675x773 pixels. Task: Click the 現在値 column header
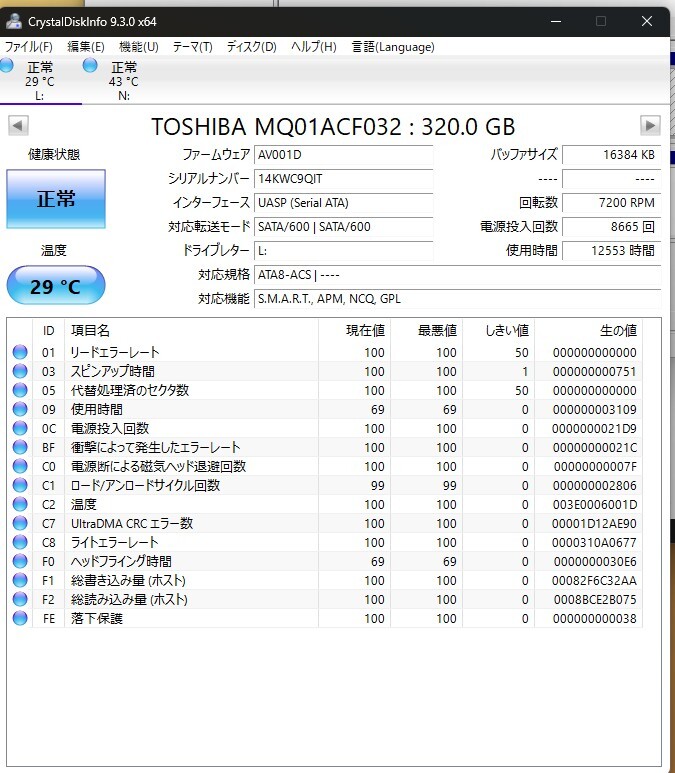click(x=355, y=330)
